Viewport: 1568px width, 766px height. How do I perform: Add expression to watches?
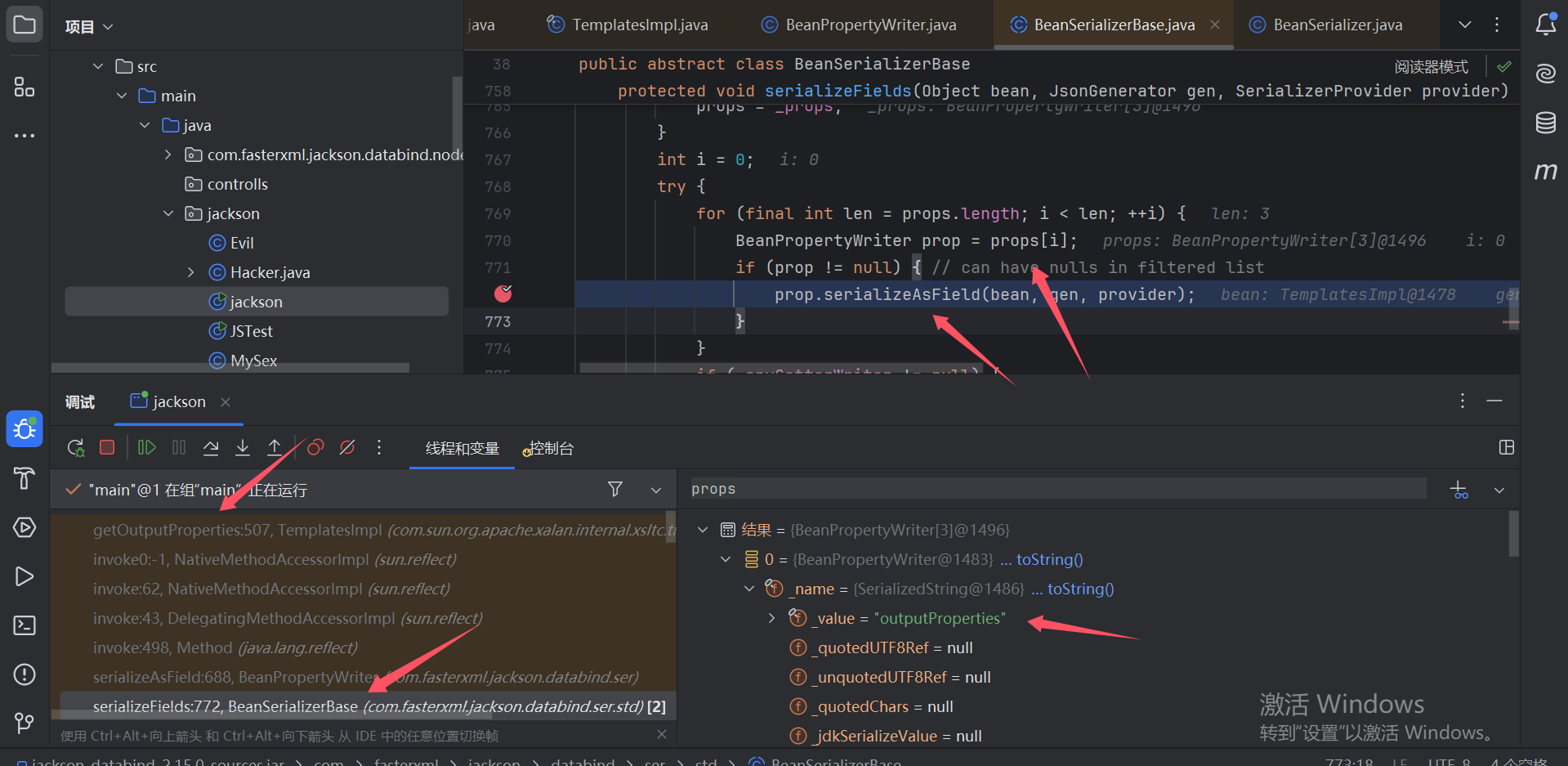[x=1459, y=490]
